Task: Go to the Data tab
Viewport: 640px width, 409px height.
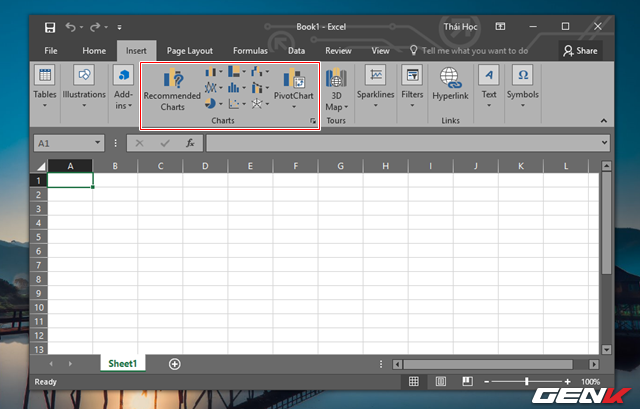Action: (296, 51)
